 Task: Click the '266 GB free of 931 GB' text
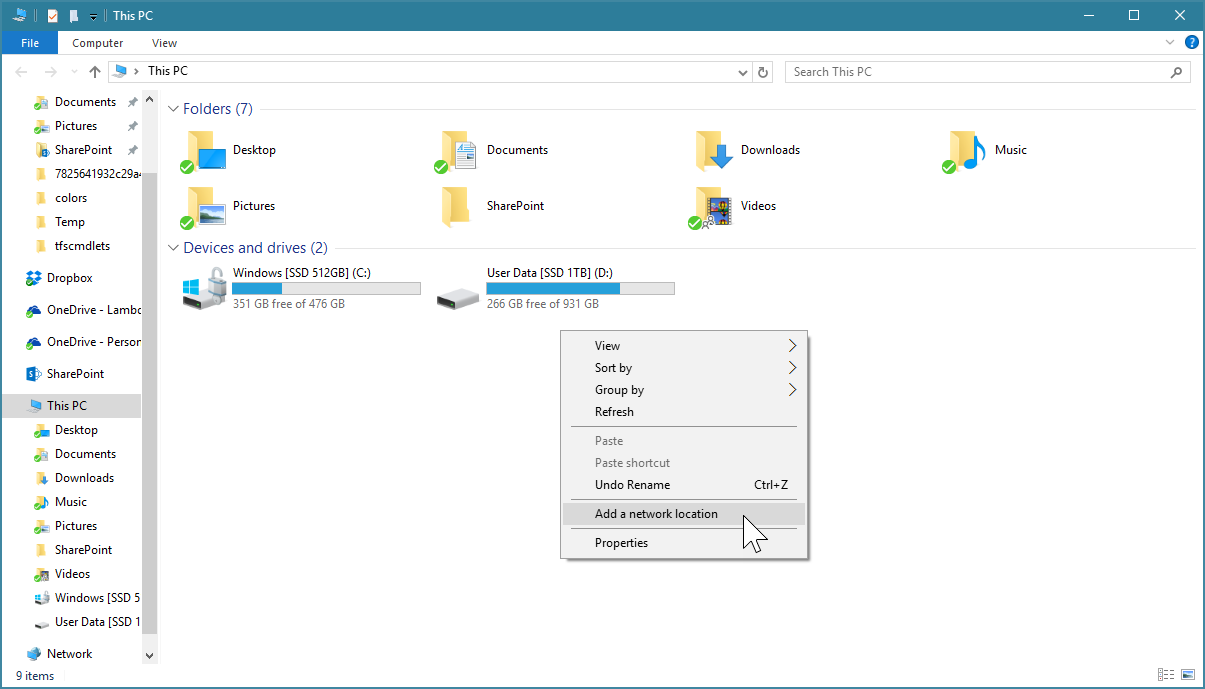pyautogui.click(x=543, y=304)
